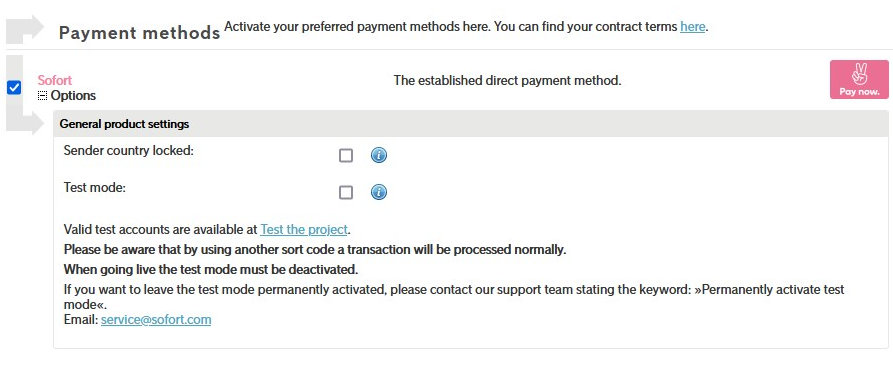Click the Test mode label text
Viewport: 893px width, 375px height.
(95, 188)
